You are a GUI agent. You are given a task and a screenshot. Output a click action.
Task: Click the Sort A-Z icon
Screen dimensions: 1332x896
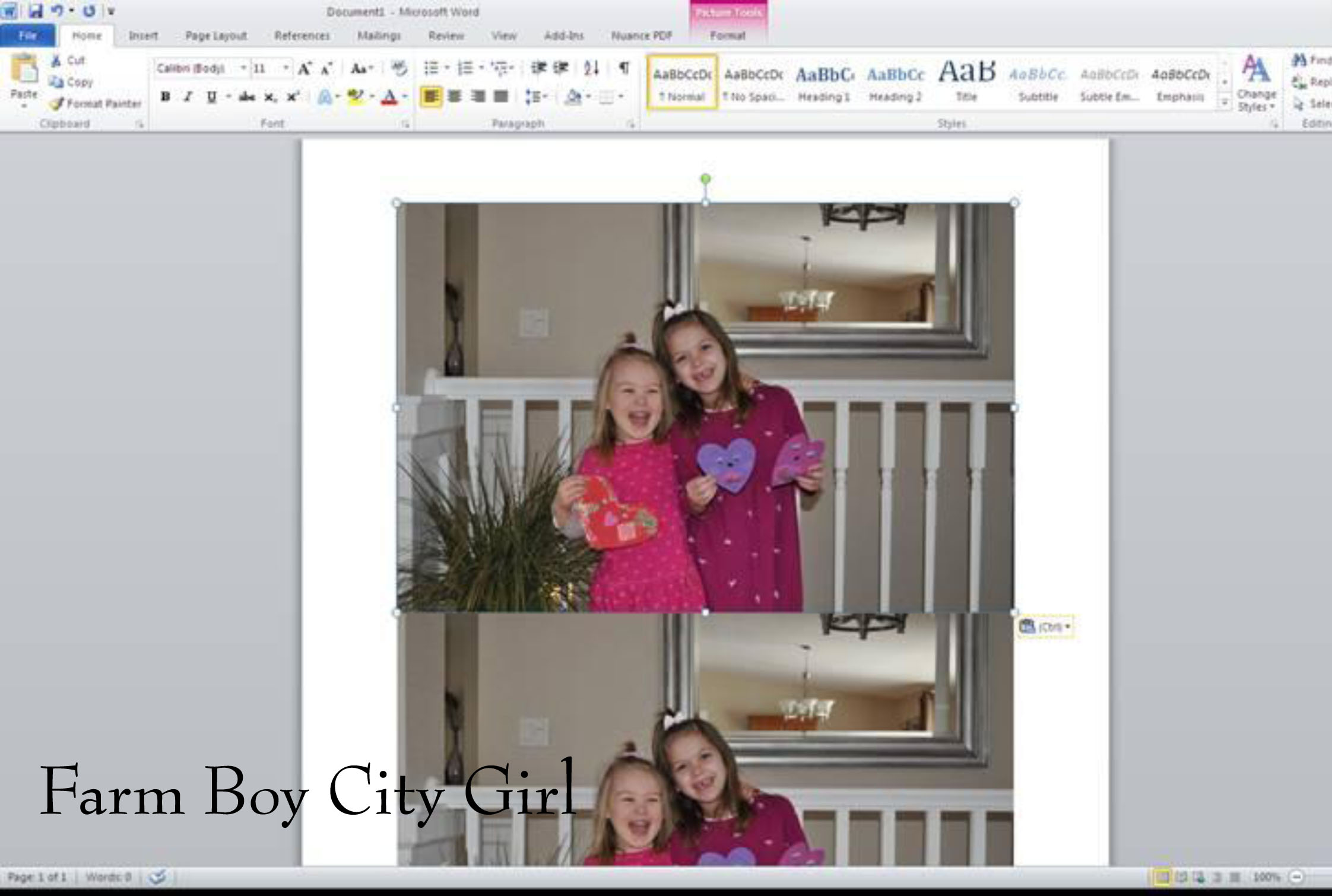pos(591,68)
